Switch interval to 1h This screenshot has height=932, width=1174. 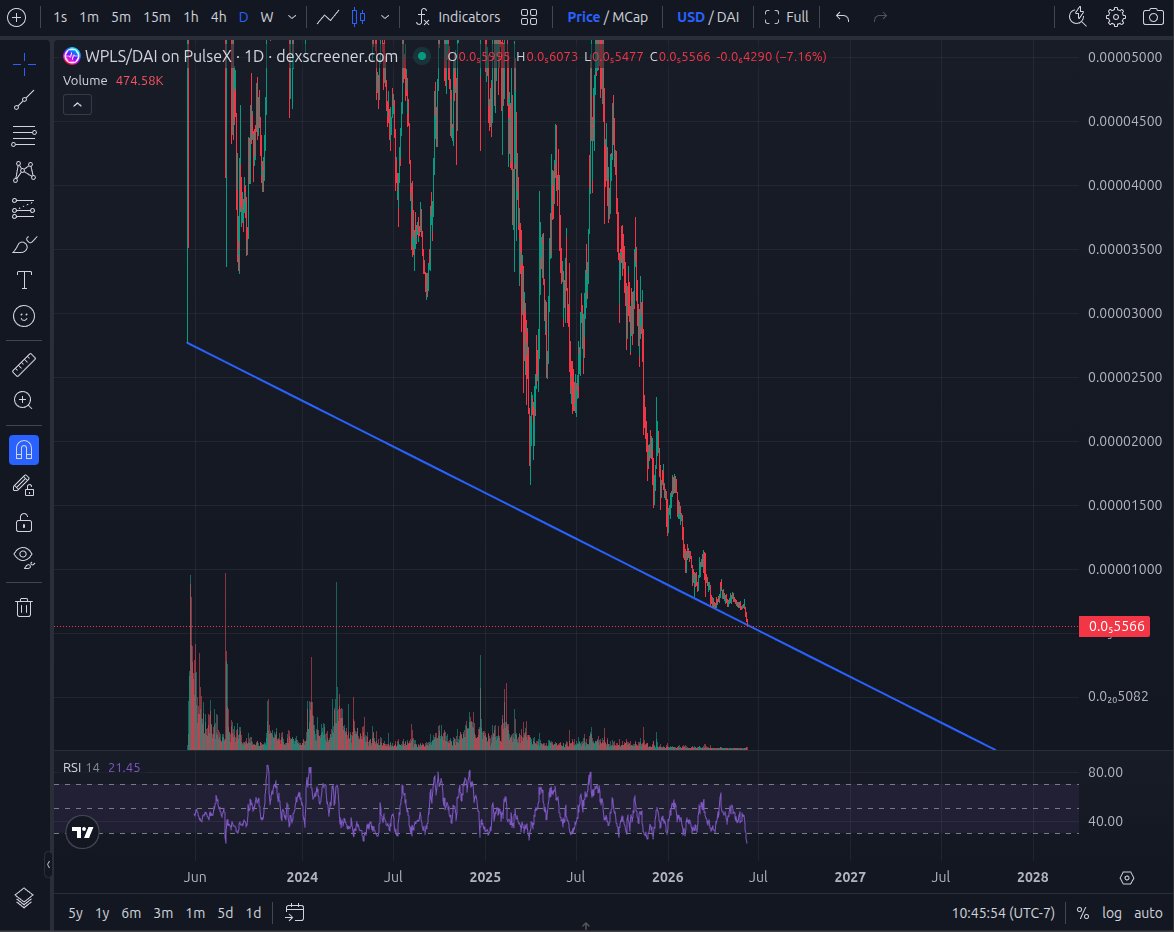pyautogui.click(x=192, y=17)
